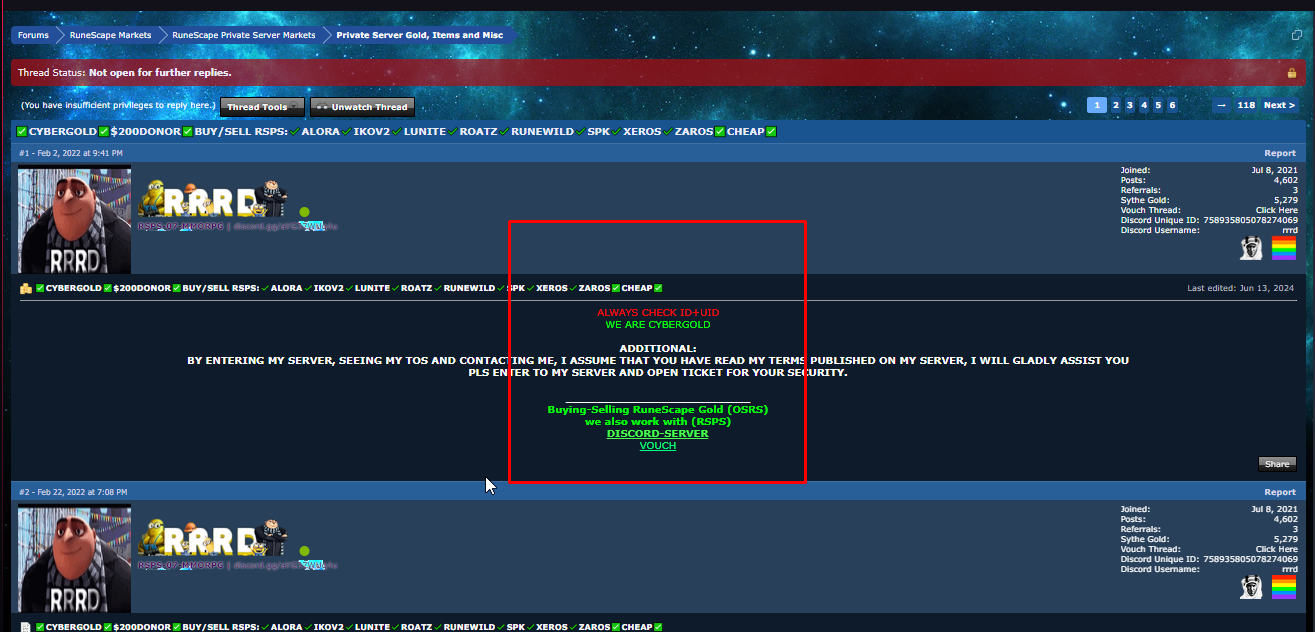Go to page 2 of the thread
Image resolution: width=1315 pixels, height=632 pixels.
click(x=1115, y=105)
